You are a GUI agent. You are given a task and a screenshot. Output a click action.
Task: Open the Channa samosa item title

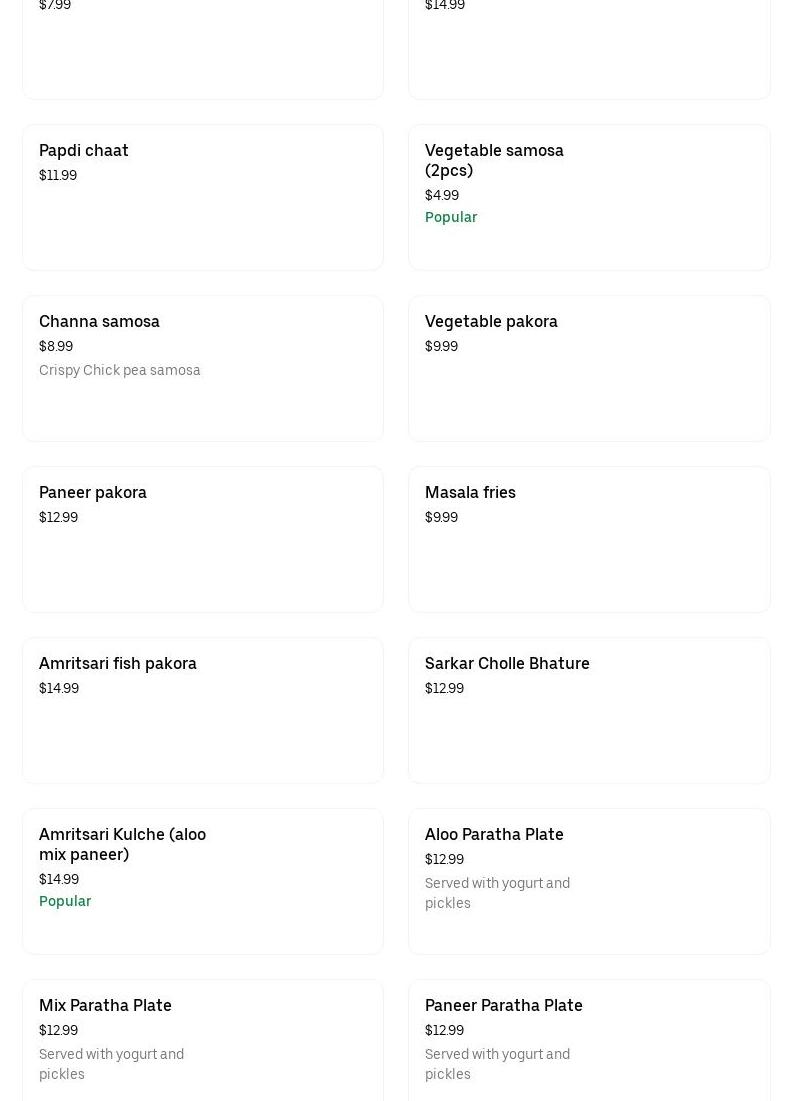tap(99, 322)
